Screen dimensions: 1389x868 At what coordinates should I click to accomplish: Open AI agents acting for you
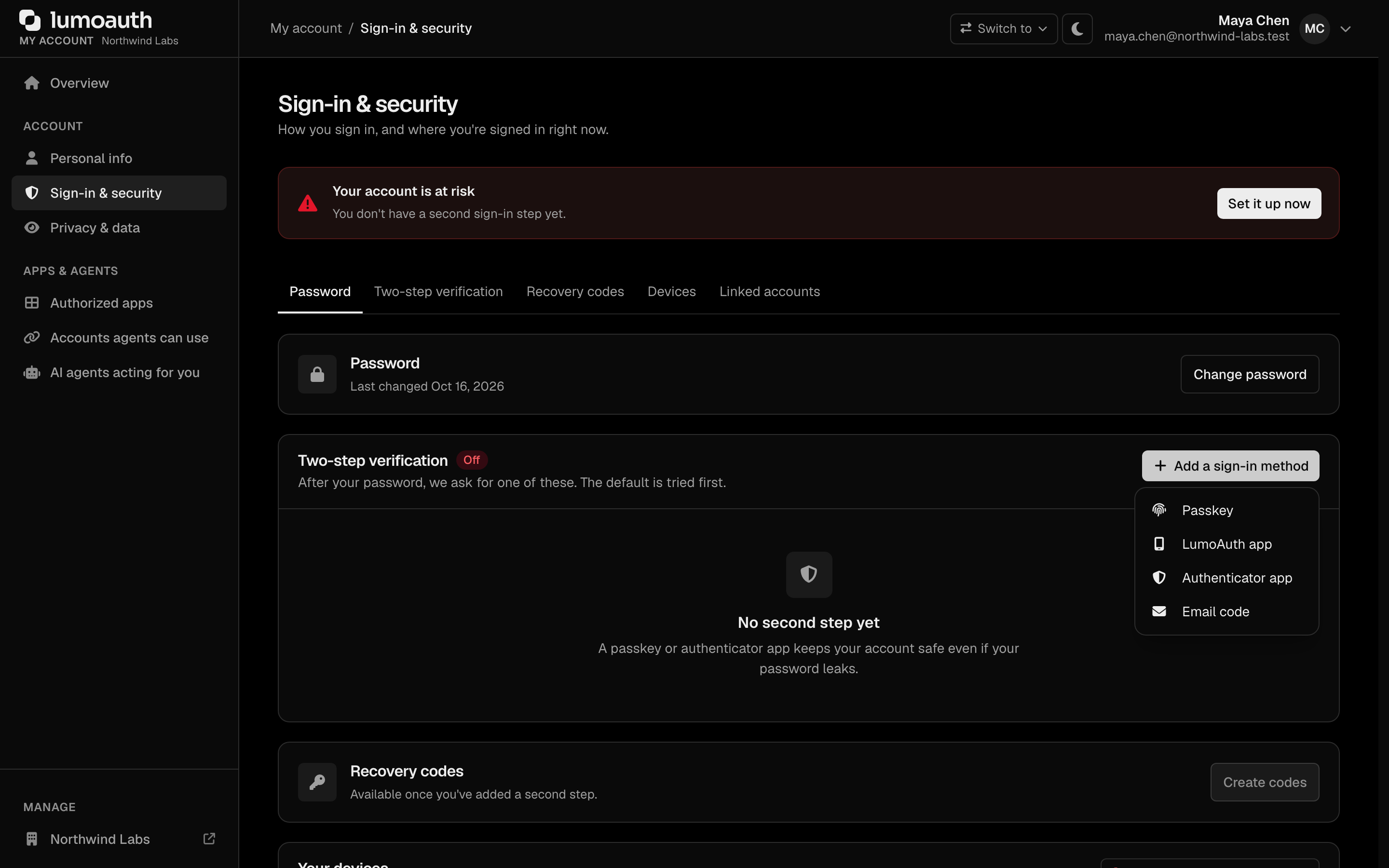[119, 373]
